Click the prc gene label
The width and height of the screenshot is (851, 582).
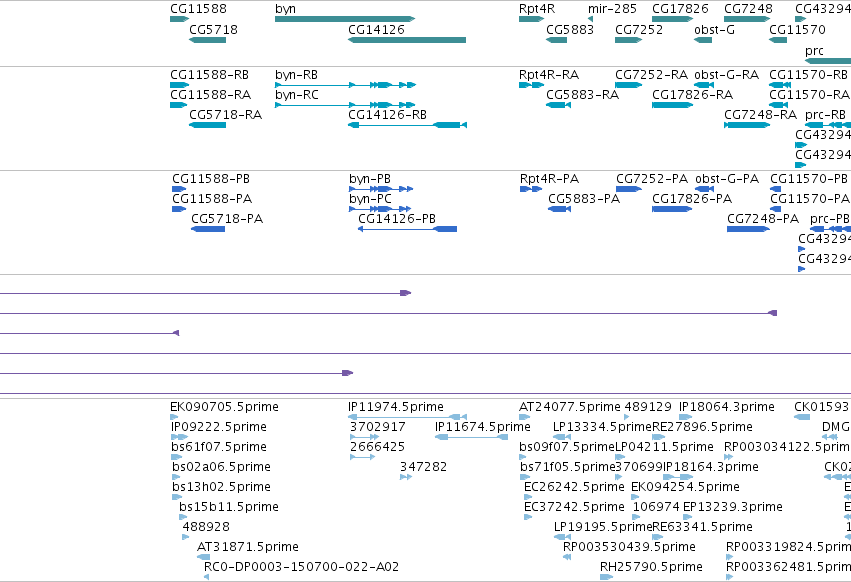814,50
